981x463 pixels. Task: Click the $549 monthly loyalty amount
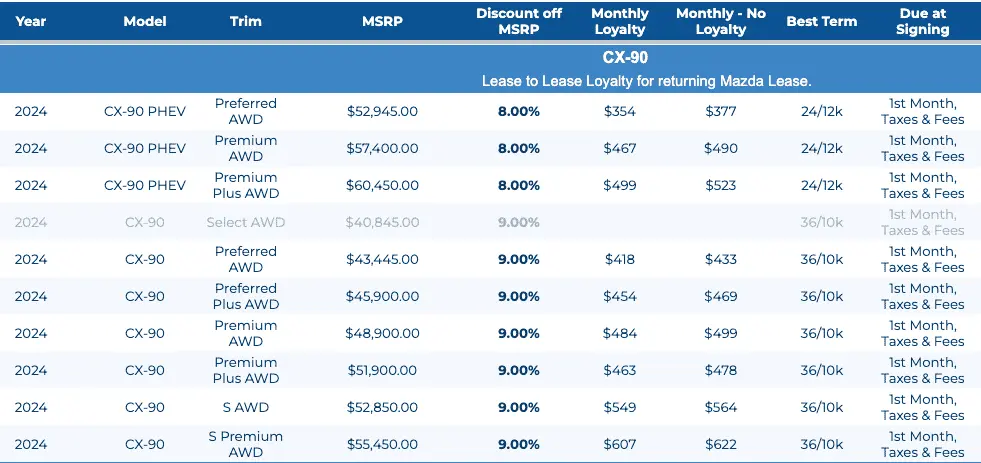click(x=620, y=407)
